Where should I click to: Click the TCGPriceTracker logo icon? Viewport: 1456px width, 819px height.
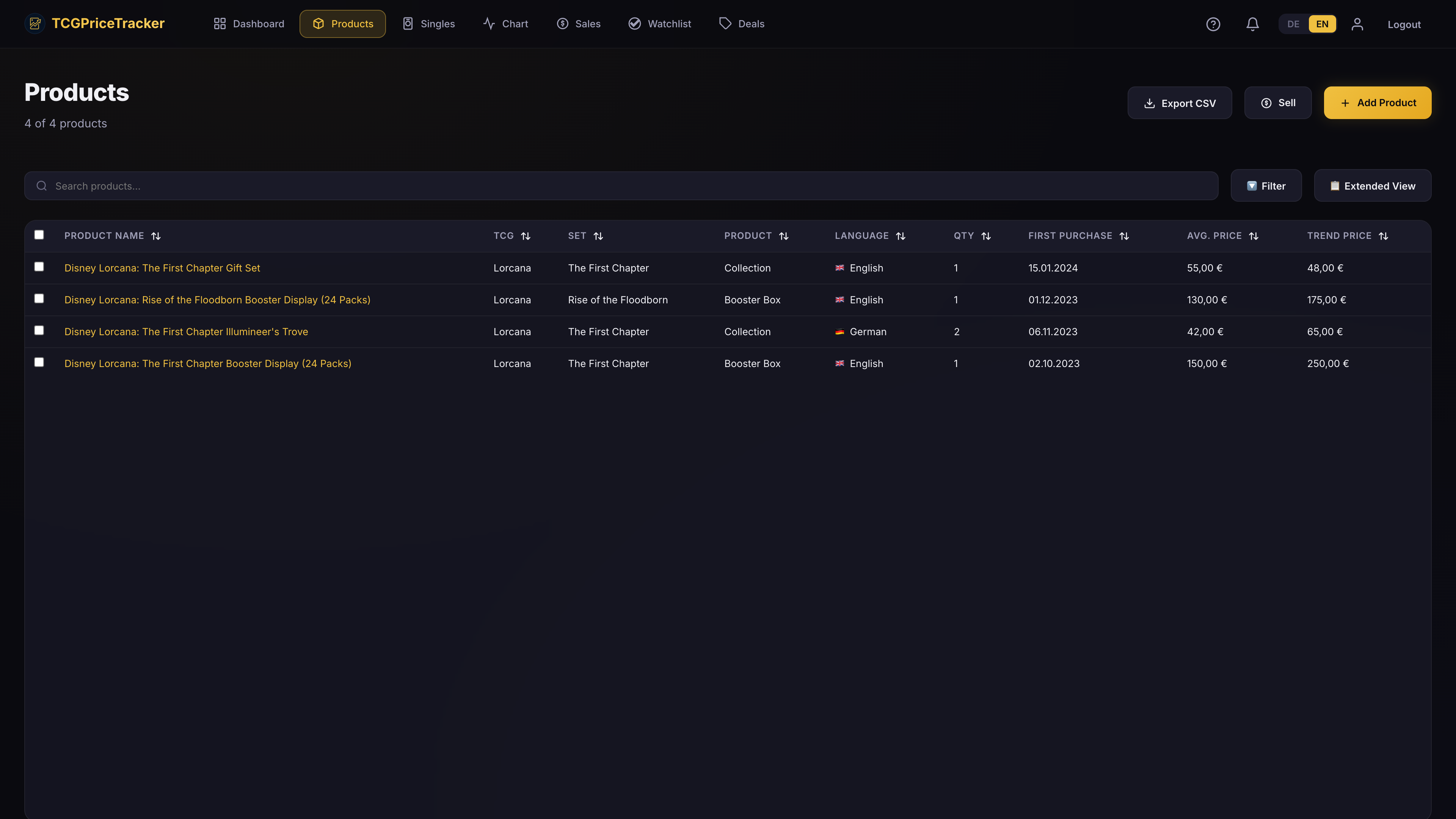click(35, 24)
